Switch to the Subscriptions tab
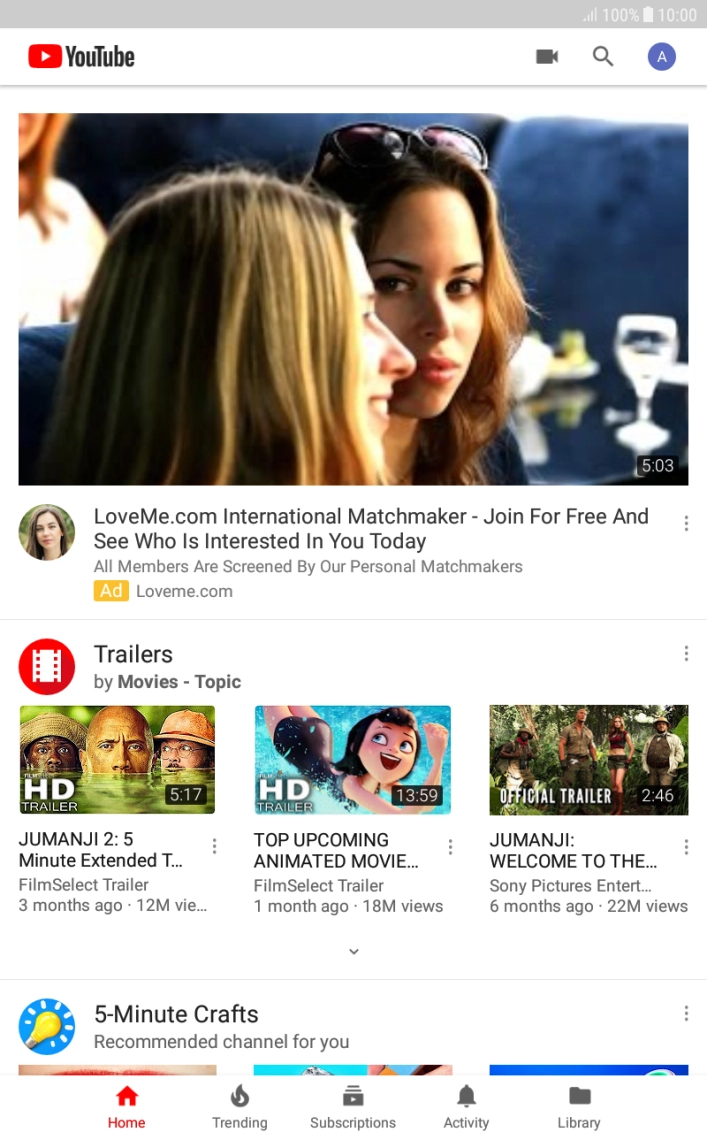This screenshot has height=1132, width=707. point(353,1106)
